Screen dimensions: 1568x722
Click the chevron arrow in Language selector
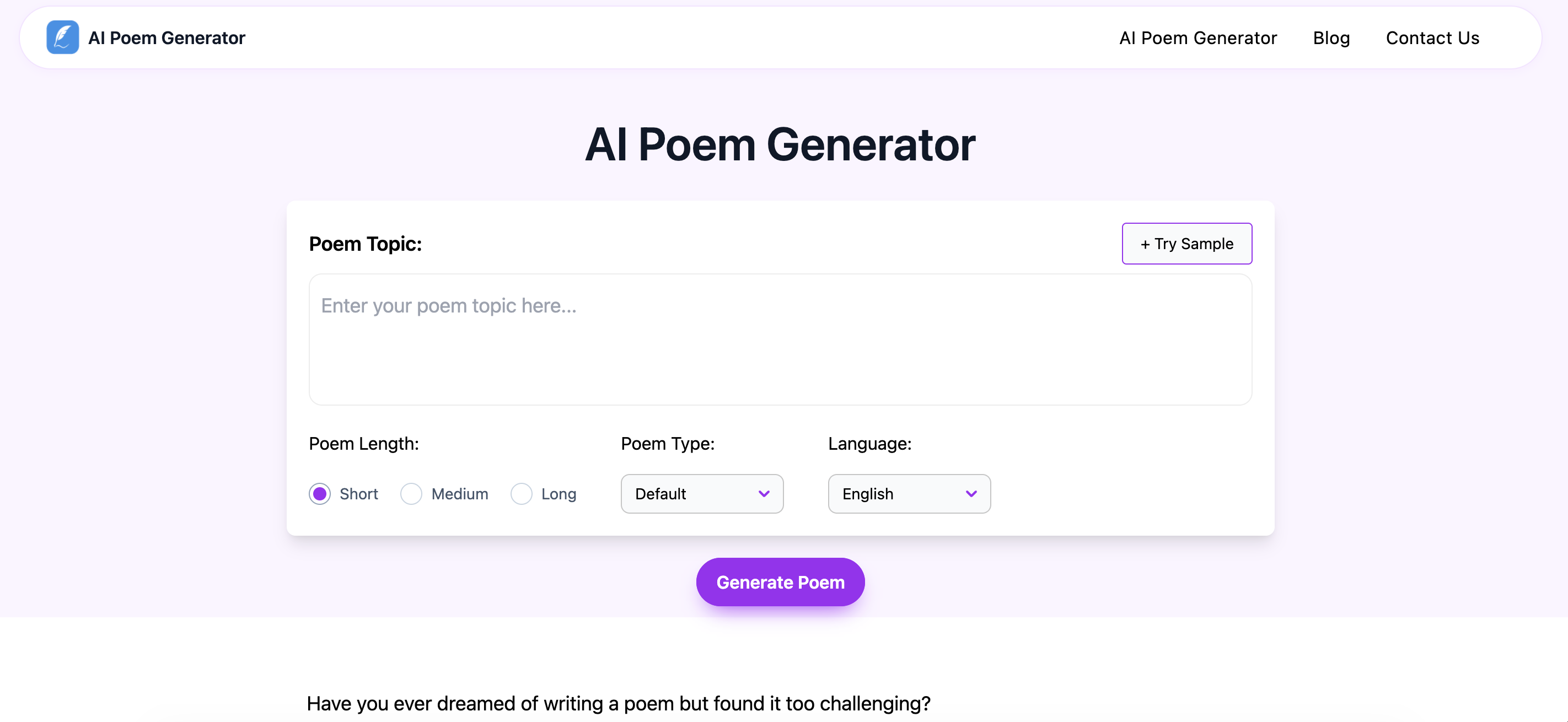click(x=970, y=494)
